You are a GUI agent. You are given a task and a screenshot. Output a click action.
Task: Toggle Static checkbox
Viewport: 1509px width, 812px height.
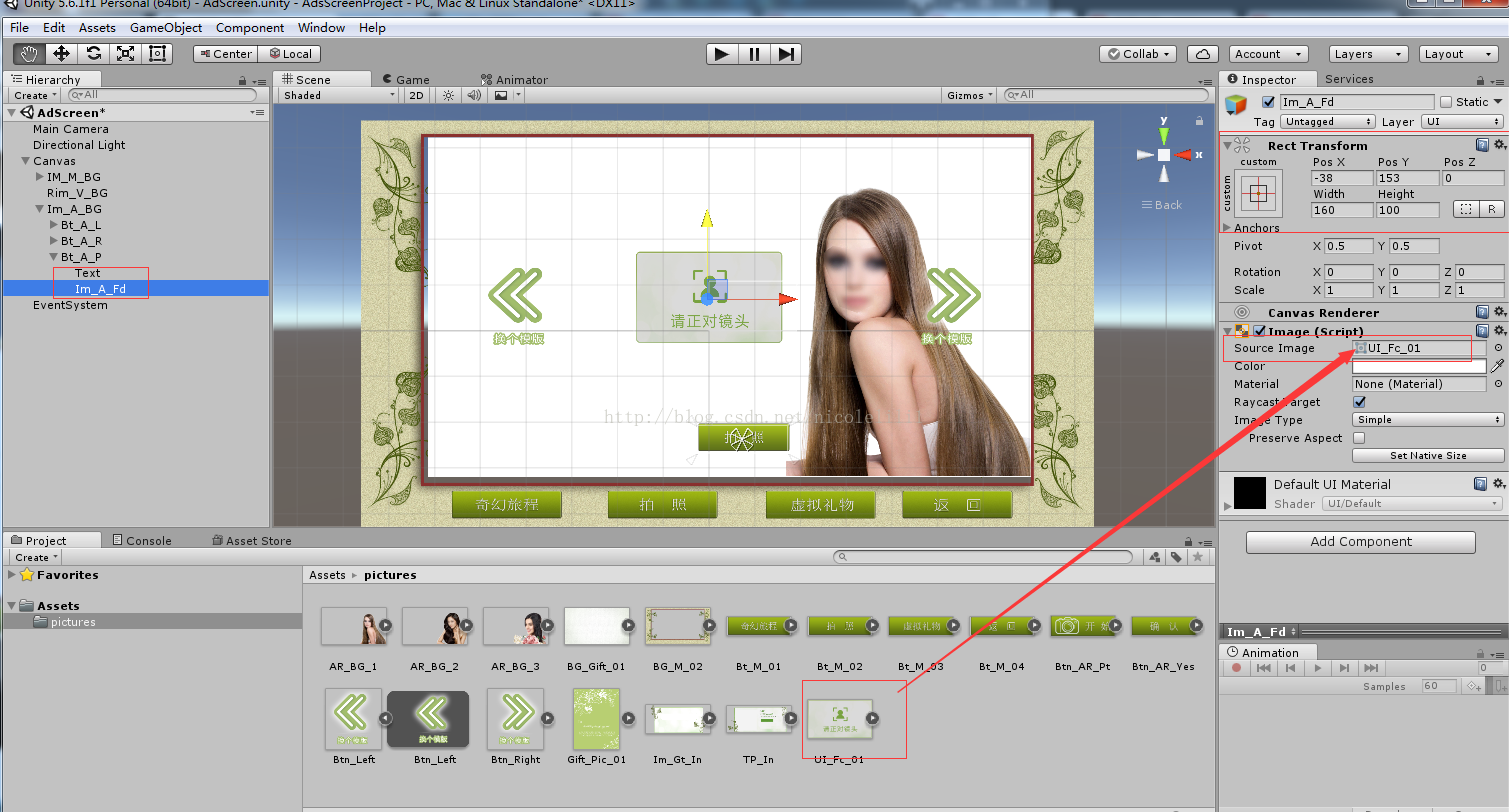coord(1446,102)
